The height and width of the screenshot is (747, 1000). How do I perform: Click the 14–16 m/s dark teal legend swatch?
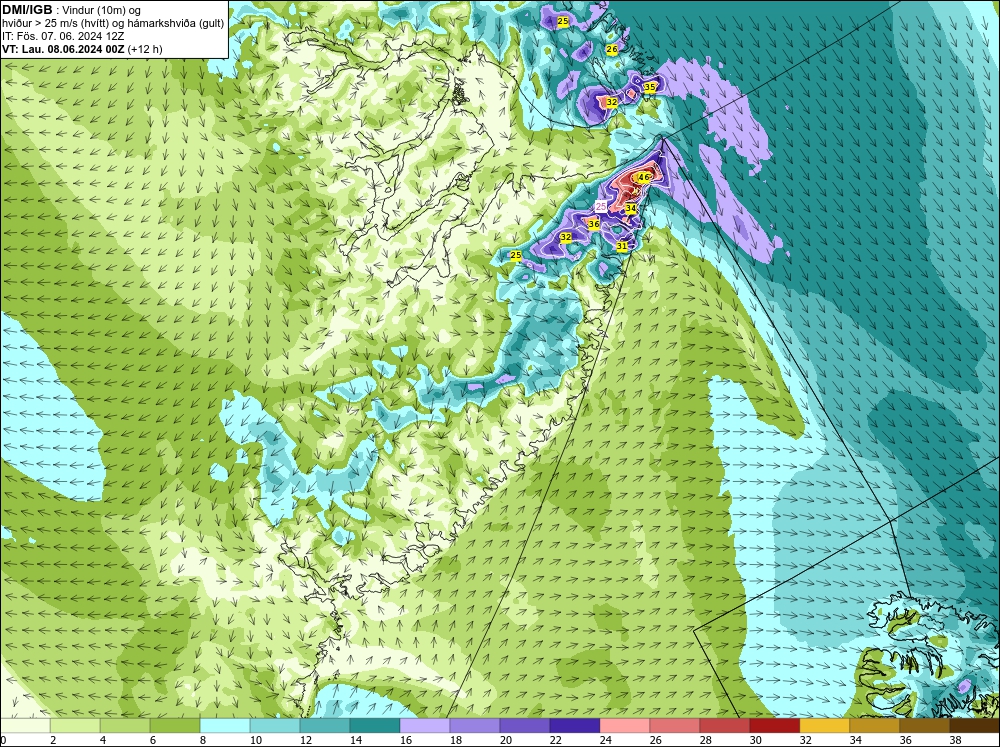(x=375, y=725)
